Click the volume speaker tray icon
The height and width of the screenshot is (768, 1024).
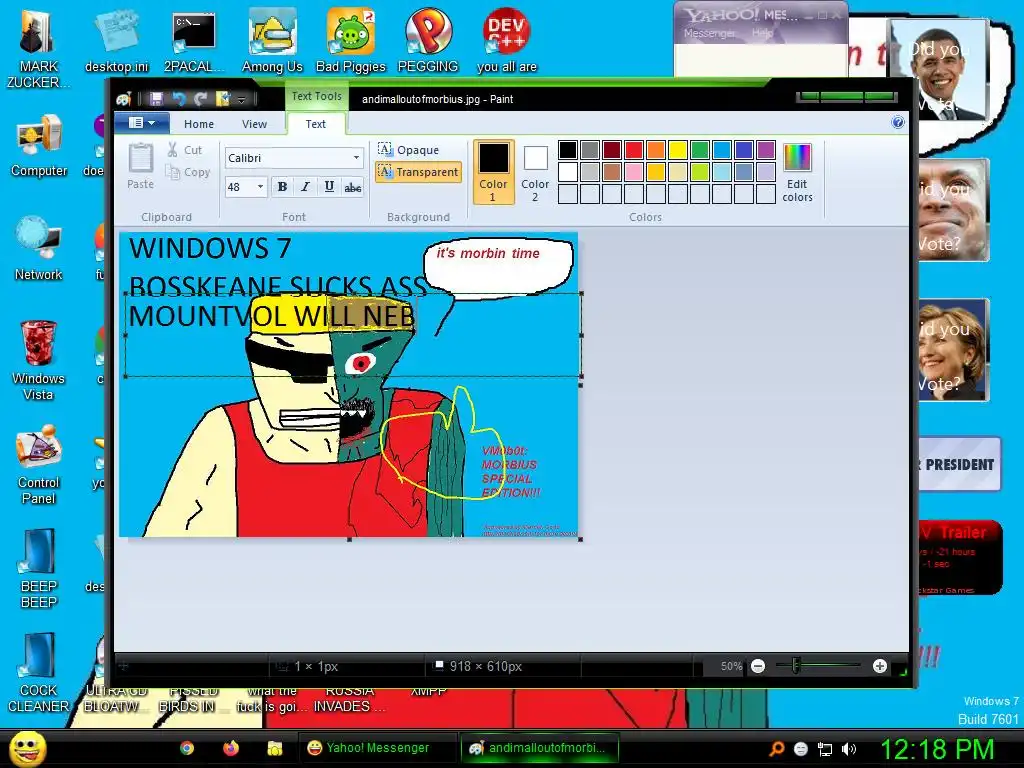[848, 749]
